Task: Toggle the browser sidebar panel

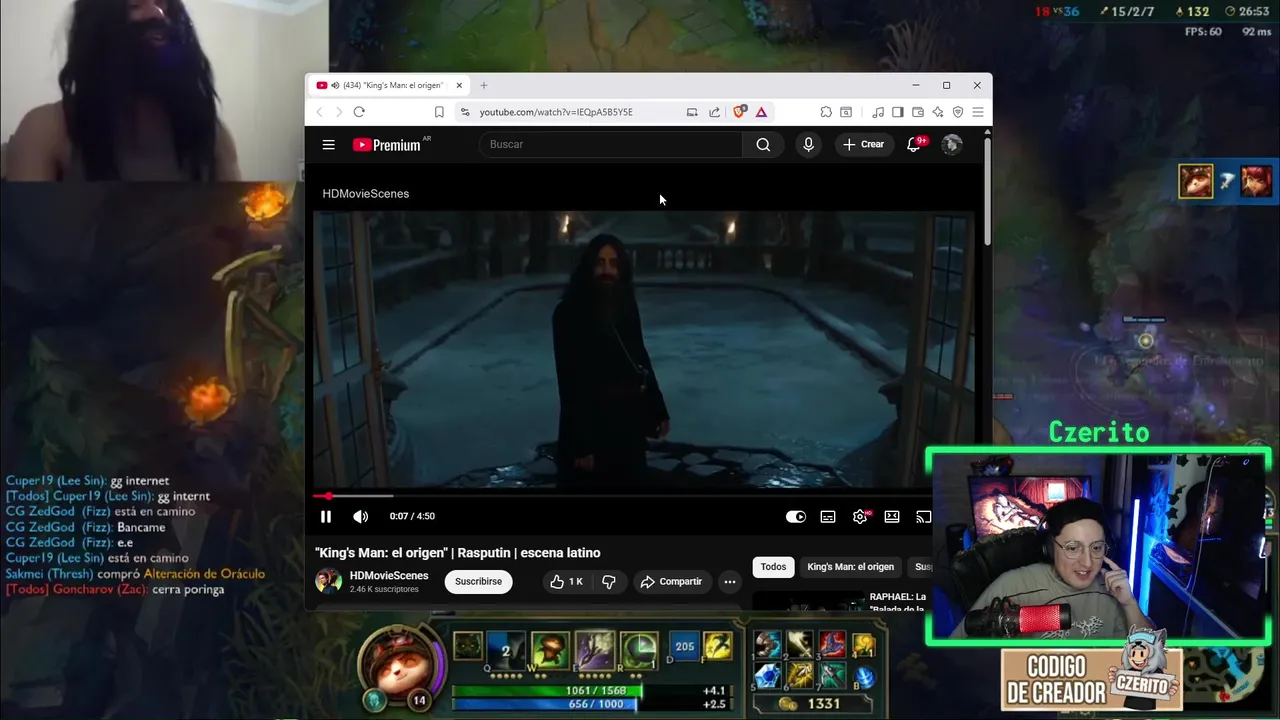Action: 898,112
